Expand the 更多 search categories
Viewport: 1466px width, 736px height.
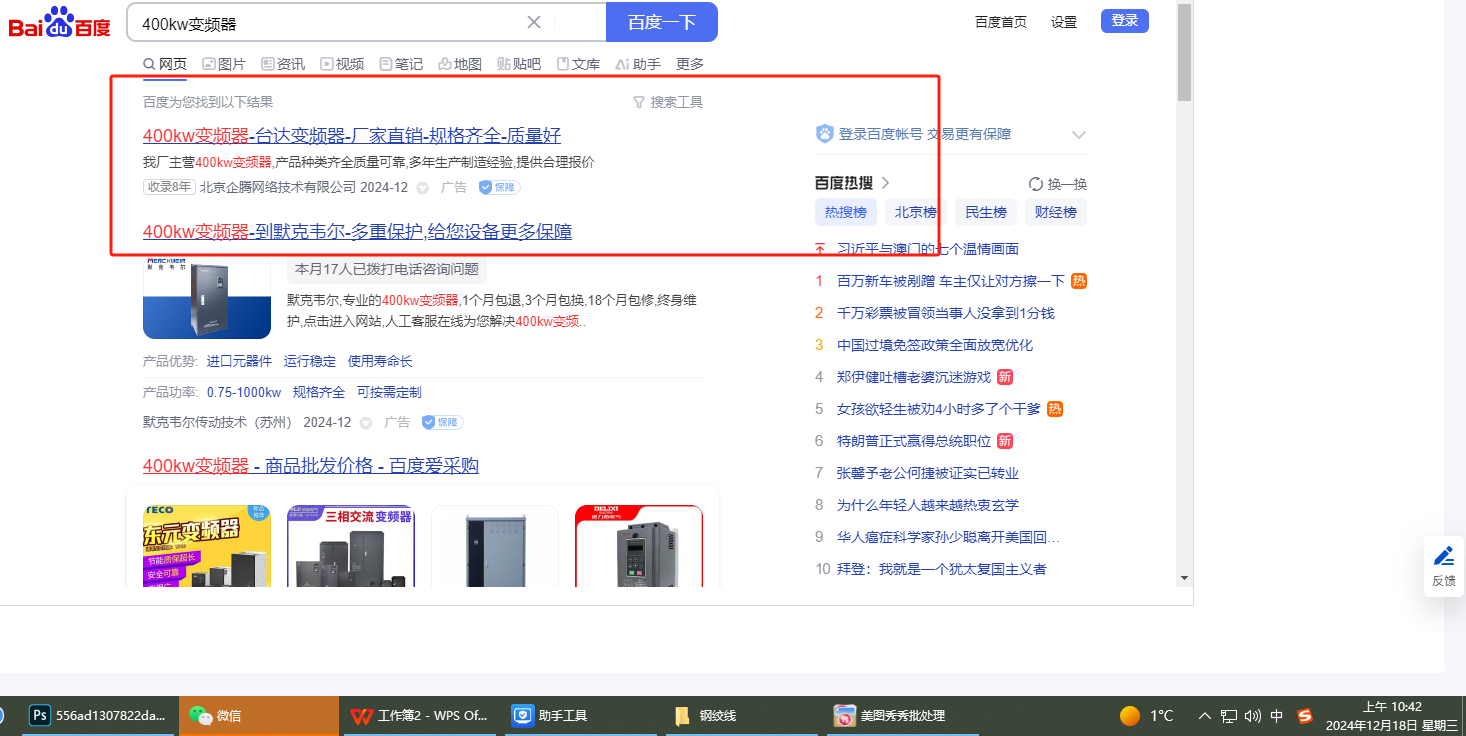tap(689, 64)
